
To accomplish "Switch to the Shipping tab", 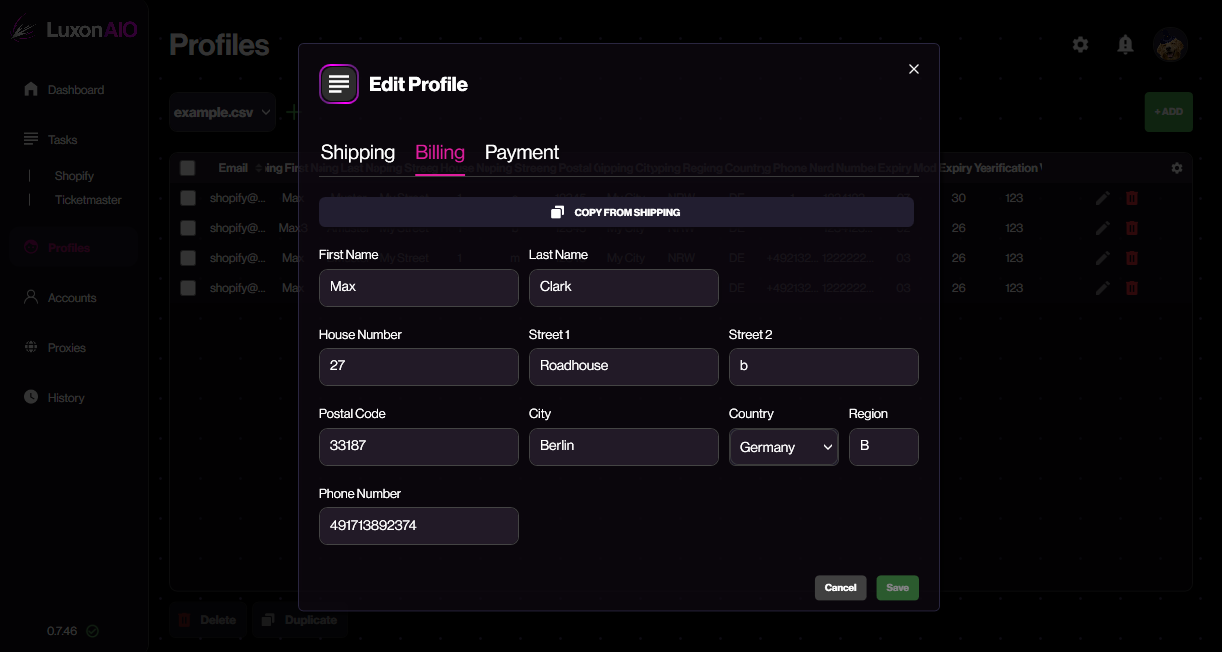I will point(358,152).
